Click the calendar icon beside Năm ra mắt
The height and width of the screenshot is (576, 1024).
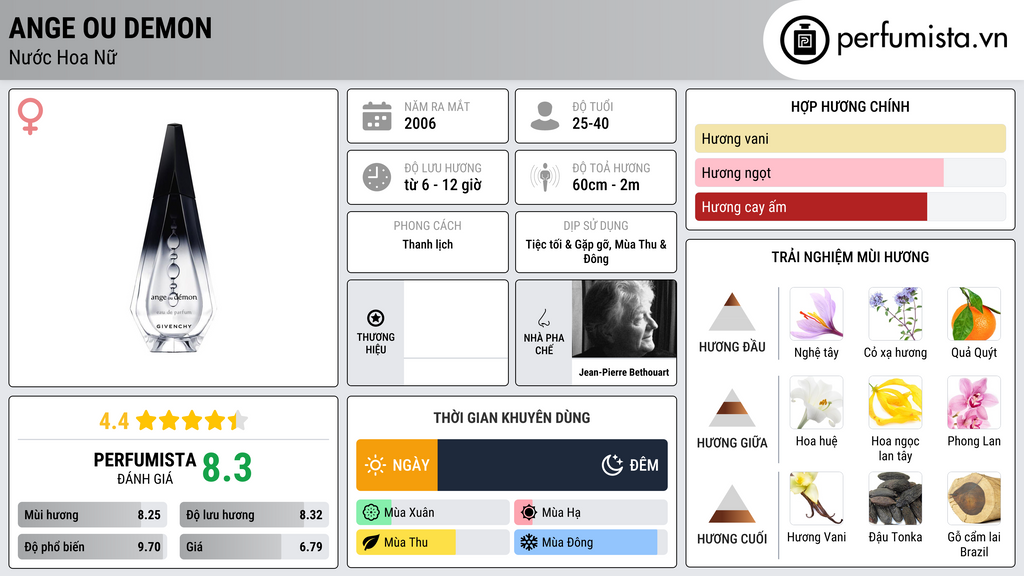[377, 116]
